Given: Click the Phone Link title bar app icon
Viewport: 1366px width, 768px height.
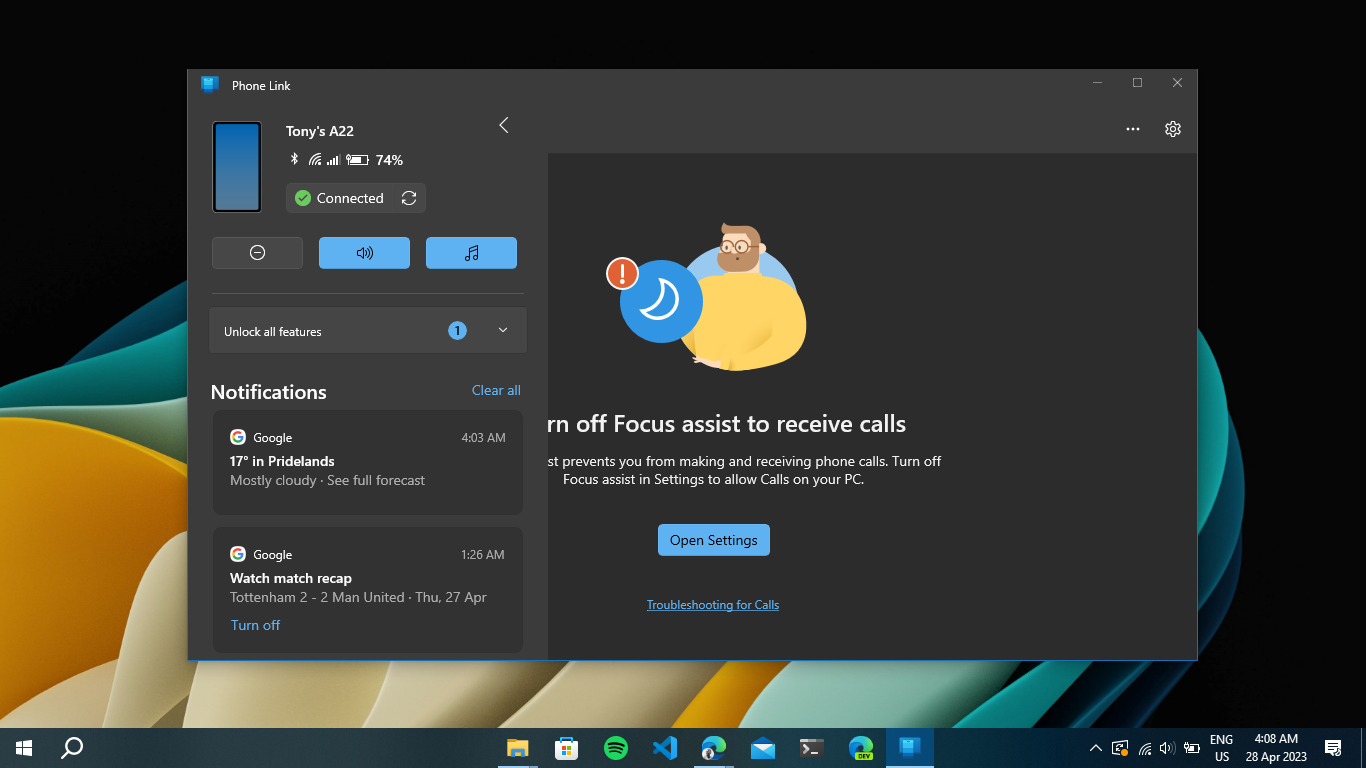Looking at the screenshot, I should point(209,85).
